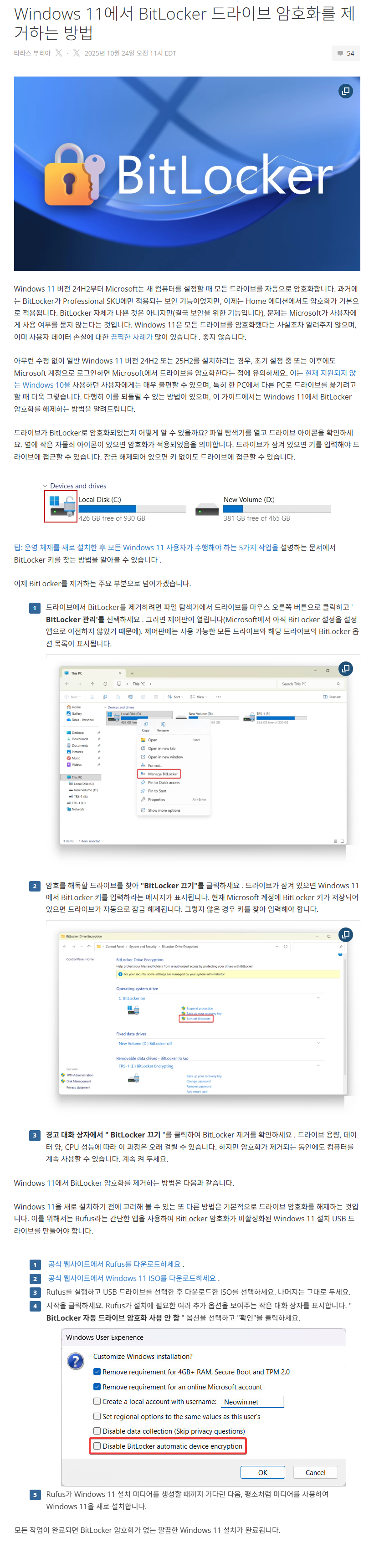Viewport: 374px width, 1568px height.
Task: Click the 'TPM Administration' link
Action: [79, 1075]
